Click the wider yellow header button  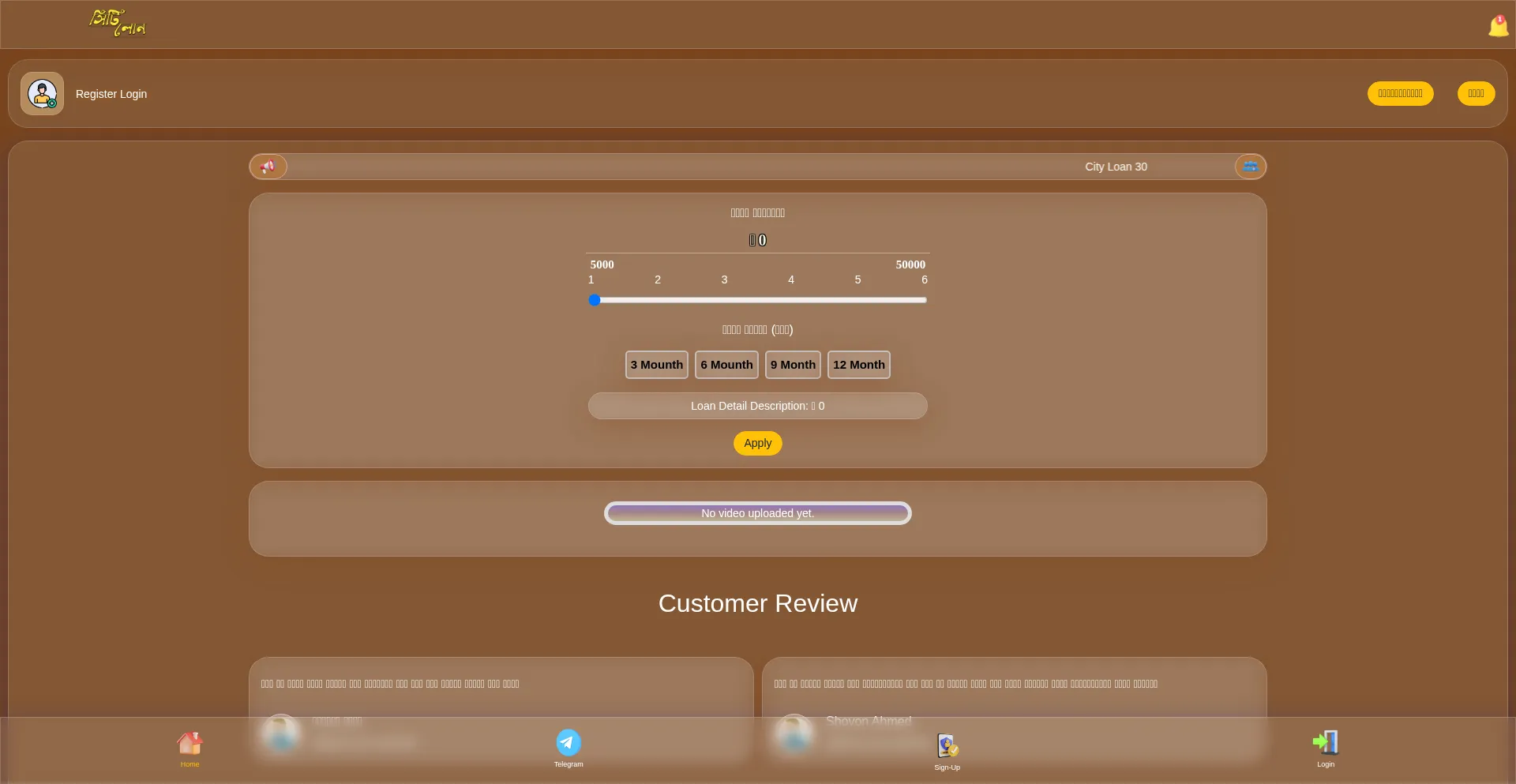[x=1400, y=93]
